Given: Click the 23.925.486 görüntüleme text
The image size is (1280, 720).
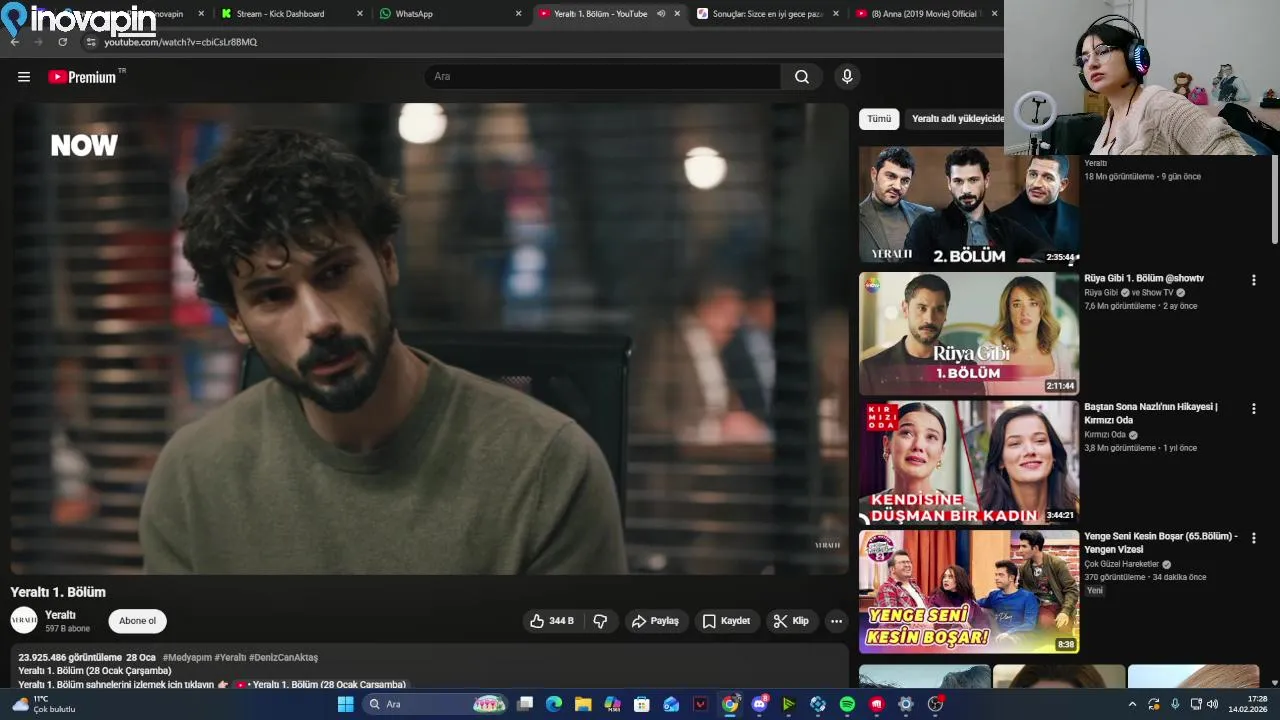Looking at the screenshot, I should pos(70,658).
